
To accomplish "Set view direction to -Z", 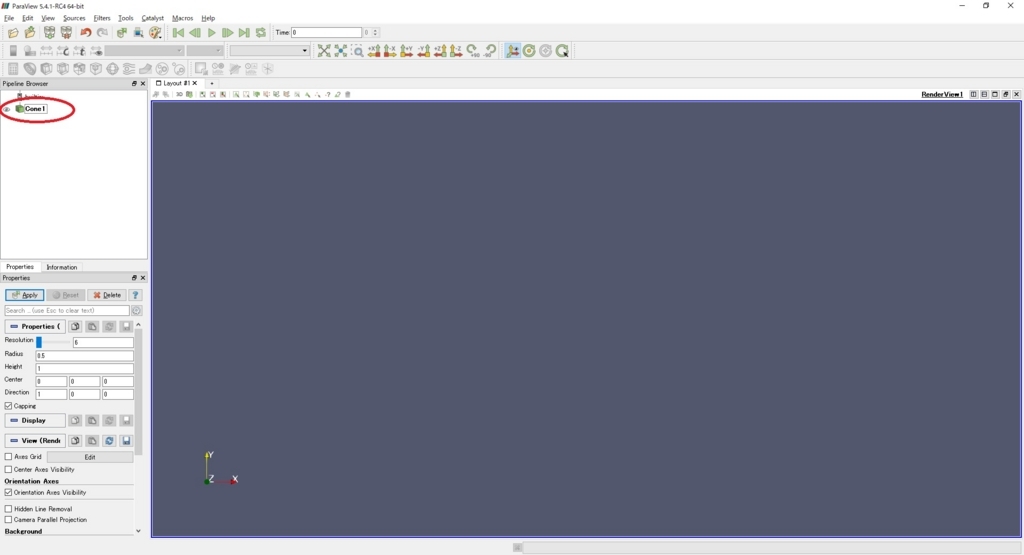I will (x=456, y=51).
